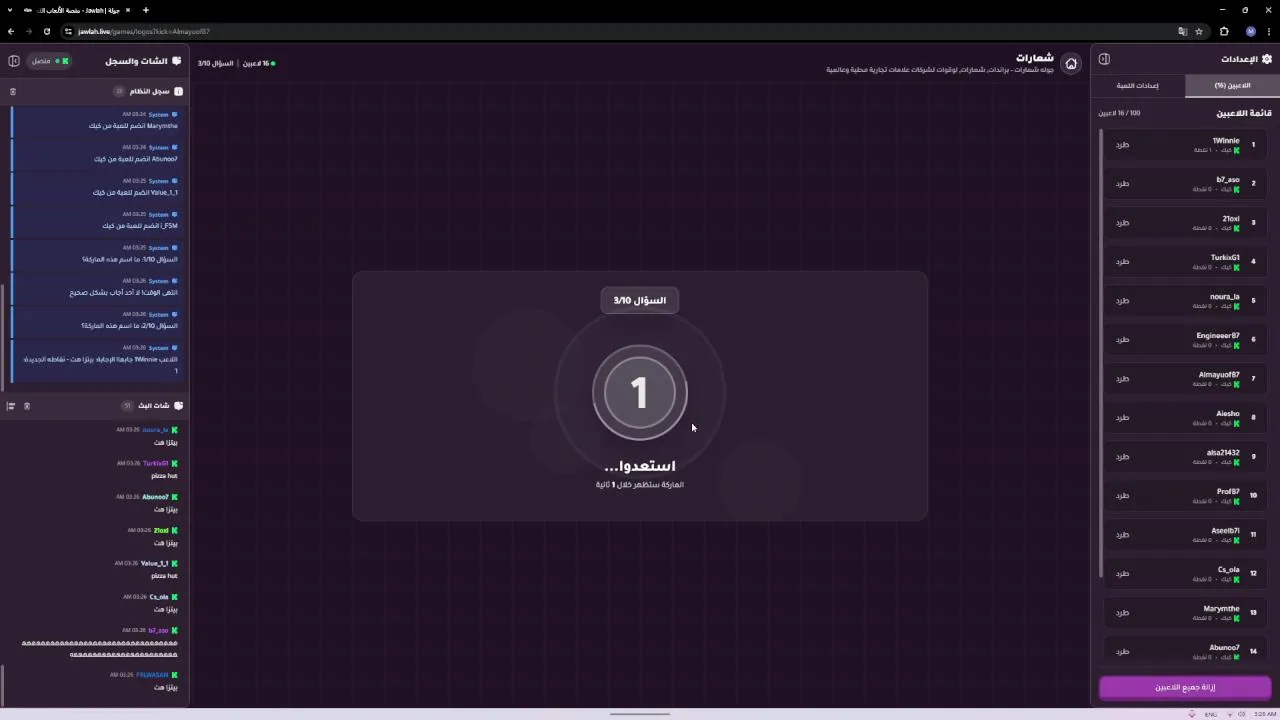The height and width of the screenshot is (720, 1280).
Task: Select player name Cs_ola in the list
Action: click(x=1228, y=570)
